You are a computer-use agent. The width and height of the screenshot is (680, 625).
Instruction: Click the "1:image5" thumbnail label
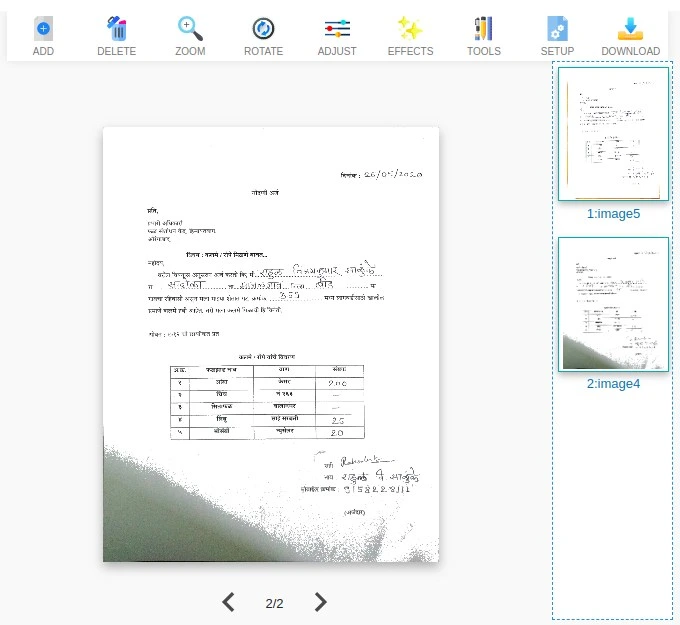click(613, 214)
